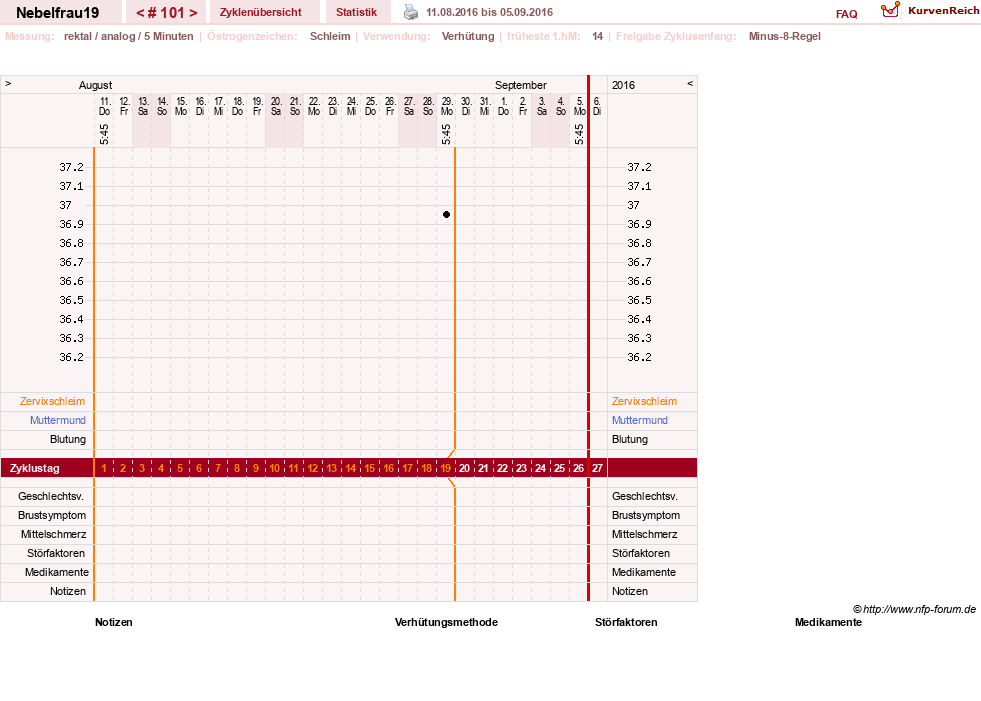The image size is (981, 701).
Task: Open the FAQ link
Action: pos(846,14)
